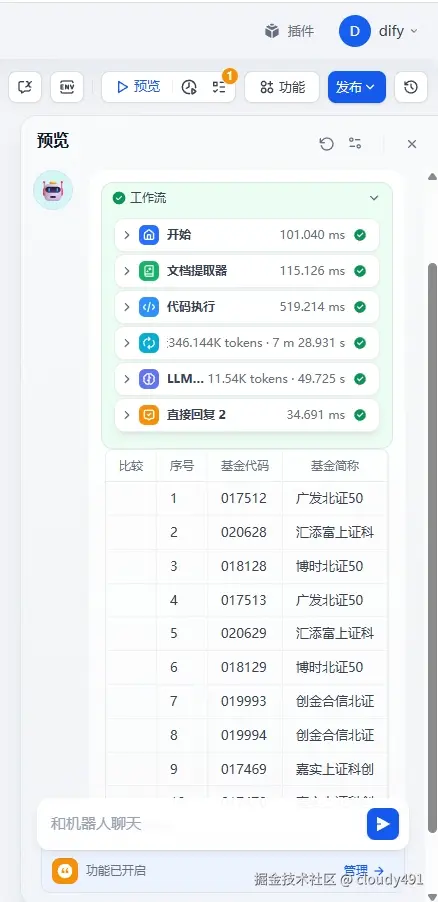
Task: Click the dify account avatar
Action: [x=355, y=31]
